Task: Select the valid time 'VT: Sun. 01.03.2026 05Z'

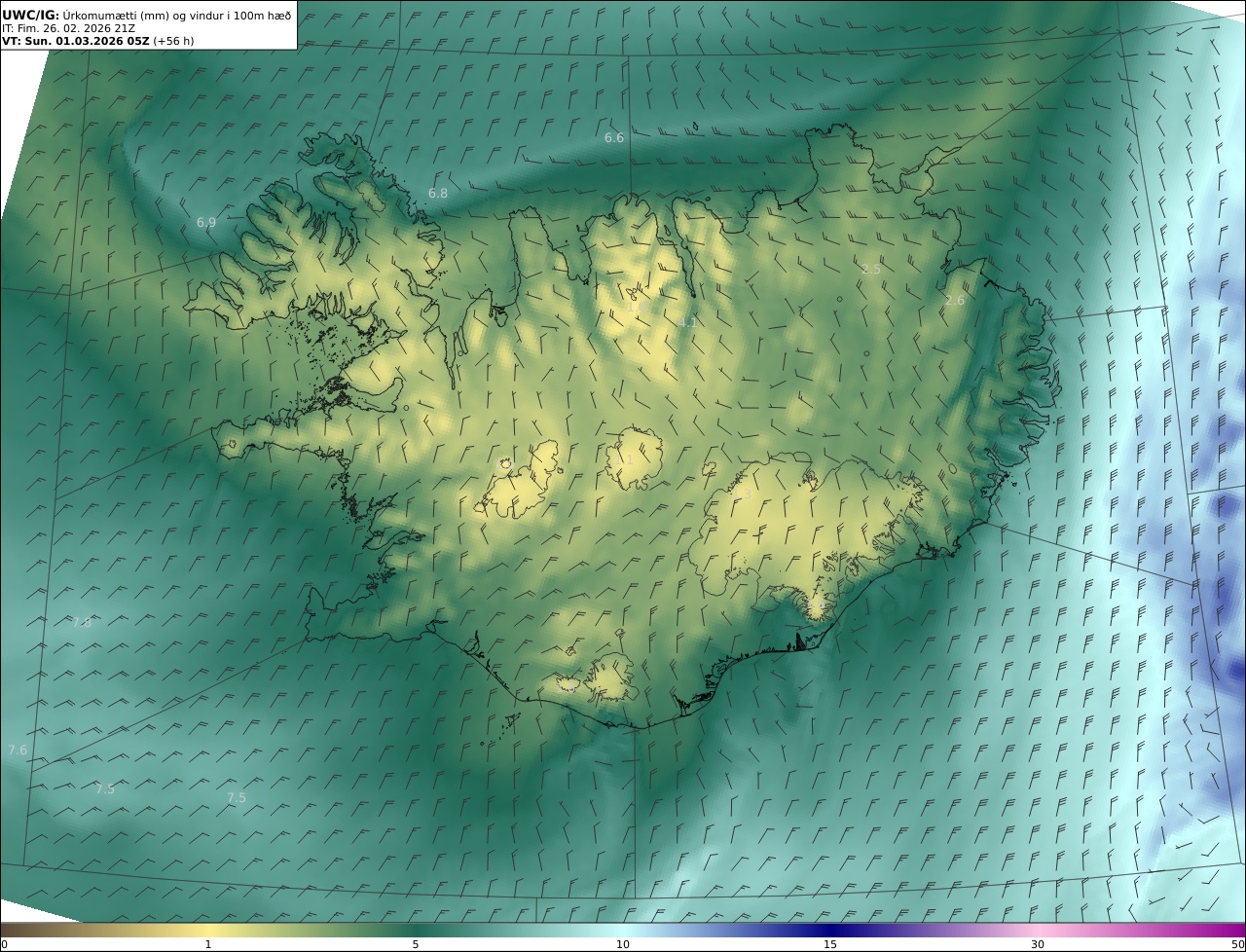Action: 76,41
